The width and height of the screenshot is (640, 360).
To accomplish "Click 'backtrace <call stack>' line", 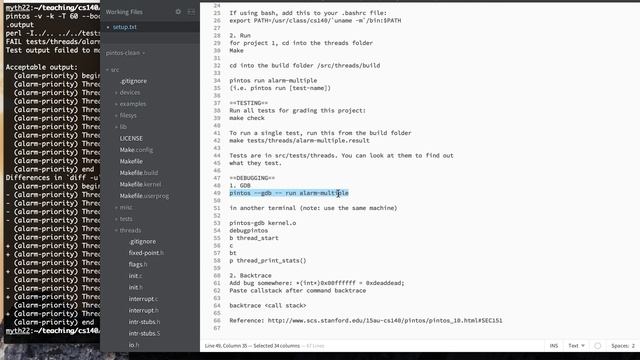I will pyautogui.click(x=268, y=305).
